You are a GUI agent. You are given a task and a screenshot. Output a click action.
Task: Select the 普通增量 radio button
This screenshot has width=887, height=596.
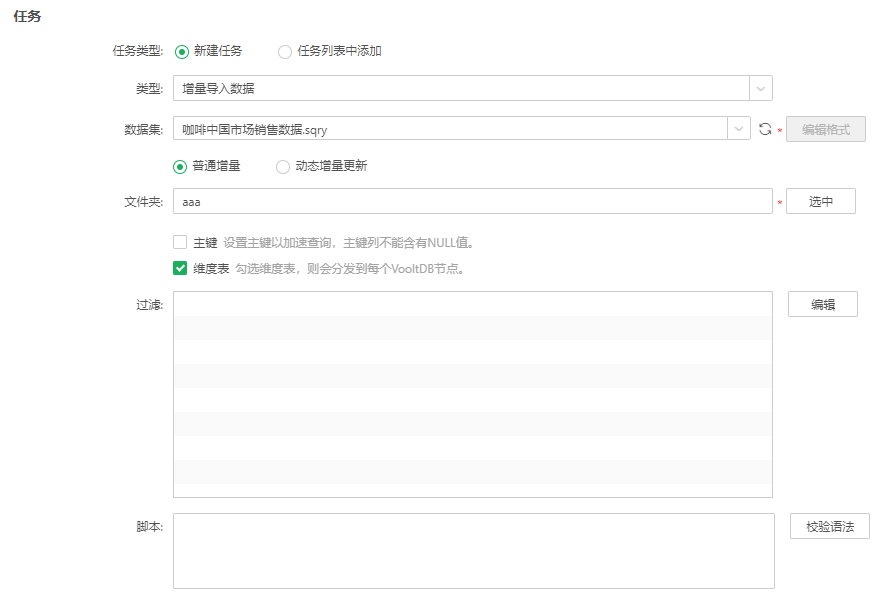[181, 167]
